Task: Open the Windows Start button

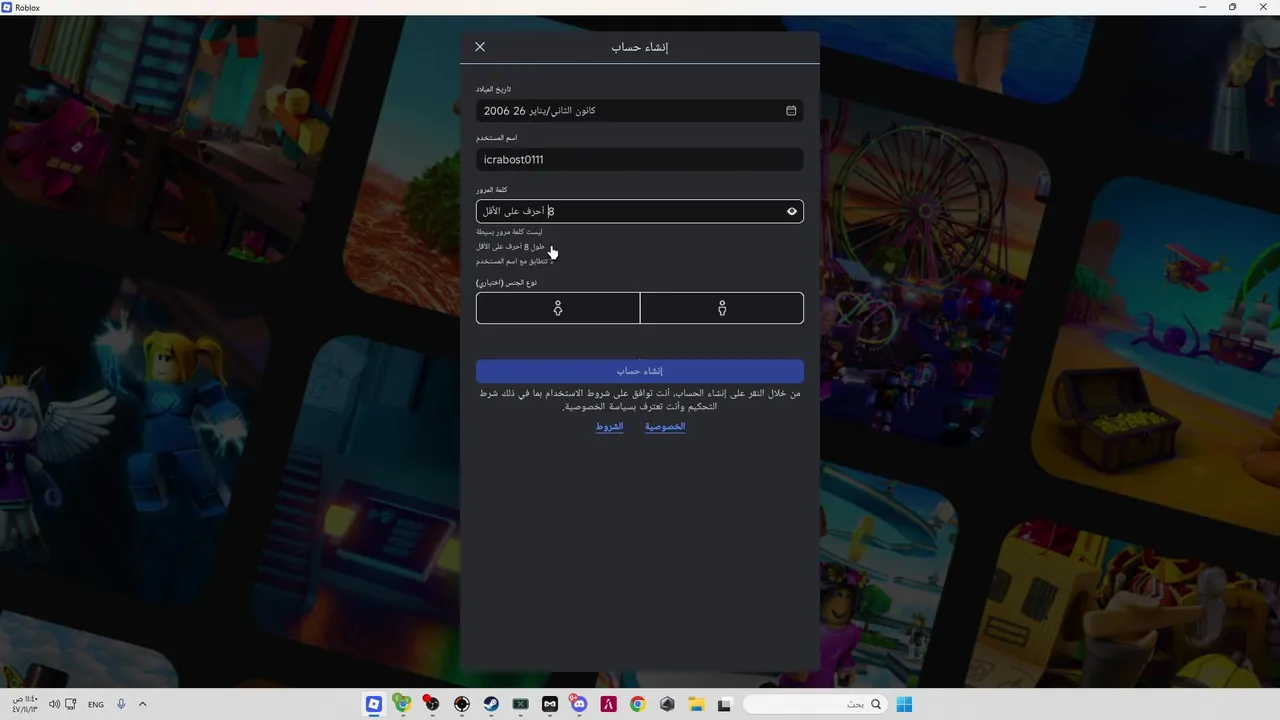Action: click(904, 704)
